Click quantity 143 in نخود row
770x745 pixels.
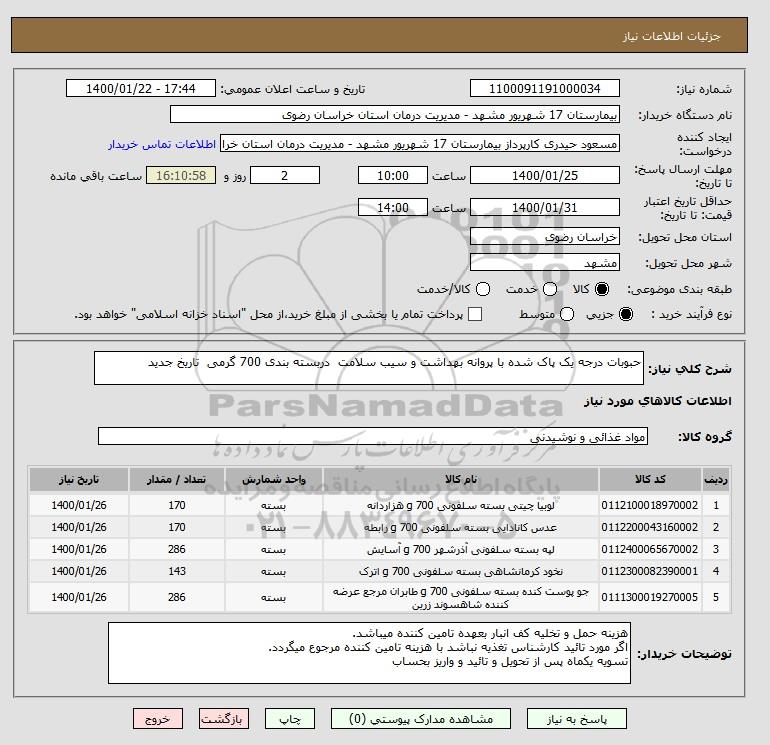177,572
